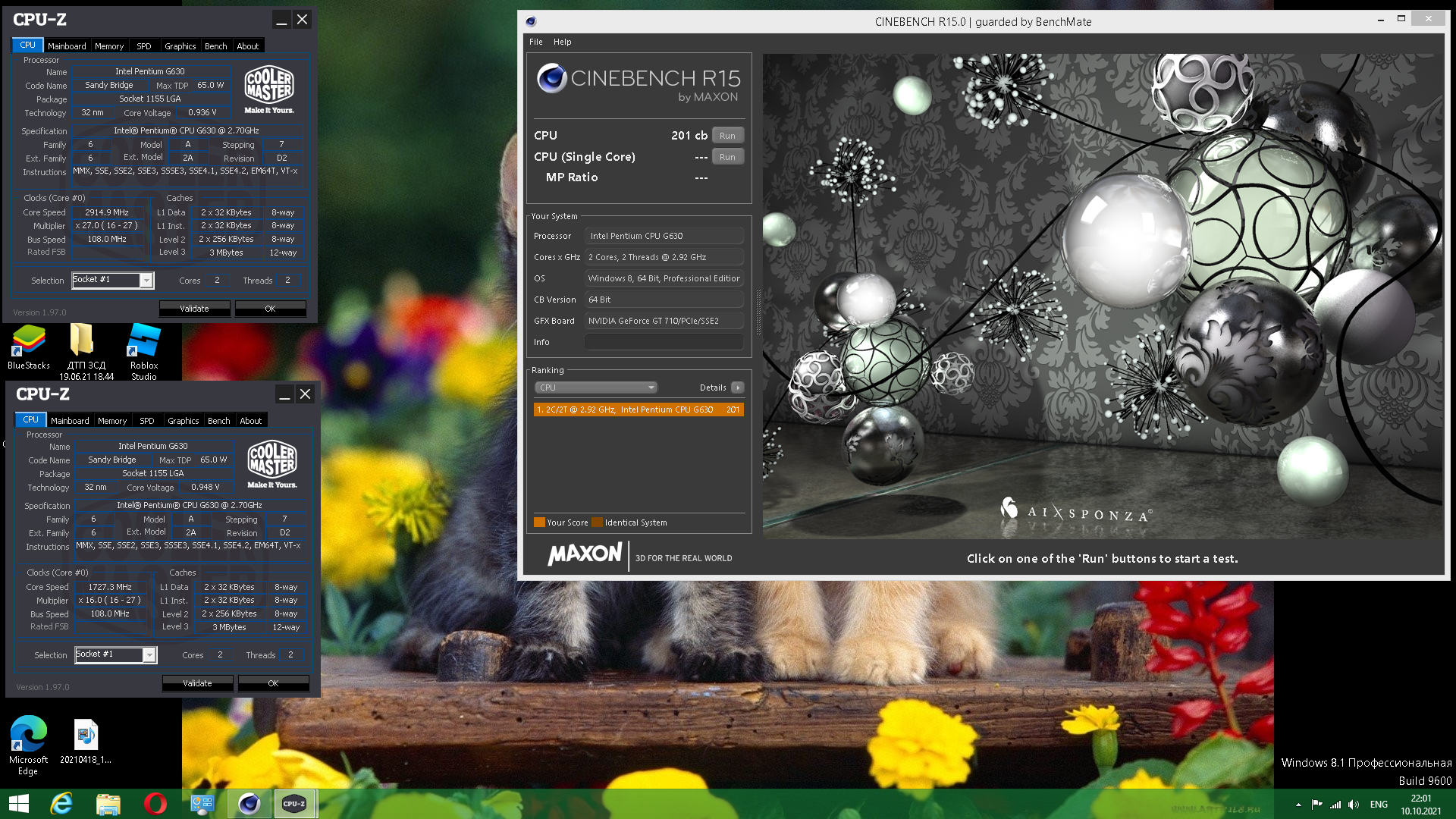Screen dimensions: 1456x819
Task: Run the CPU benchmark in Cinebench
Action: click(x=728, y=136)
